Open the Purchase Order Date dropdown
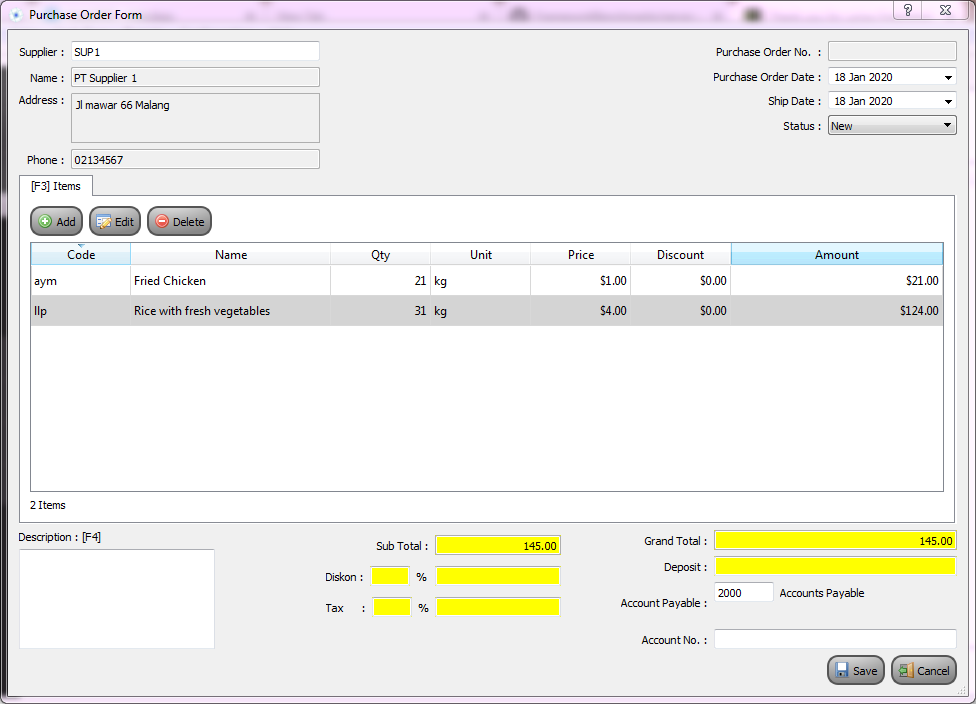The height and width of the screenshot is (704, 976). [x=947, y=77]
